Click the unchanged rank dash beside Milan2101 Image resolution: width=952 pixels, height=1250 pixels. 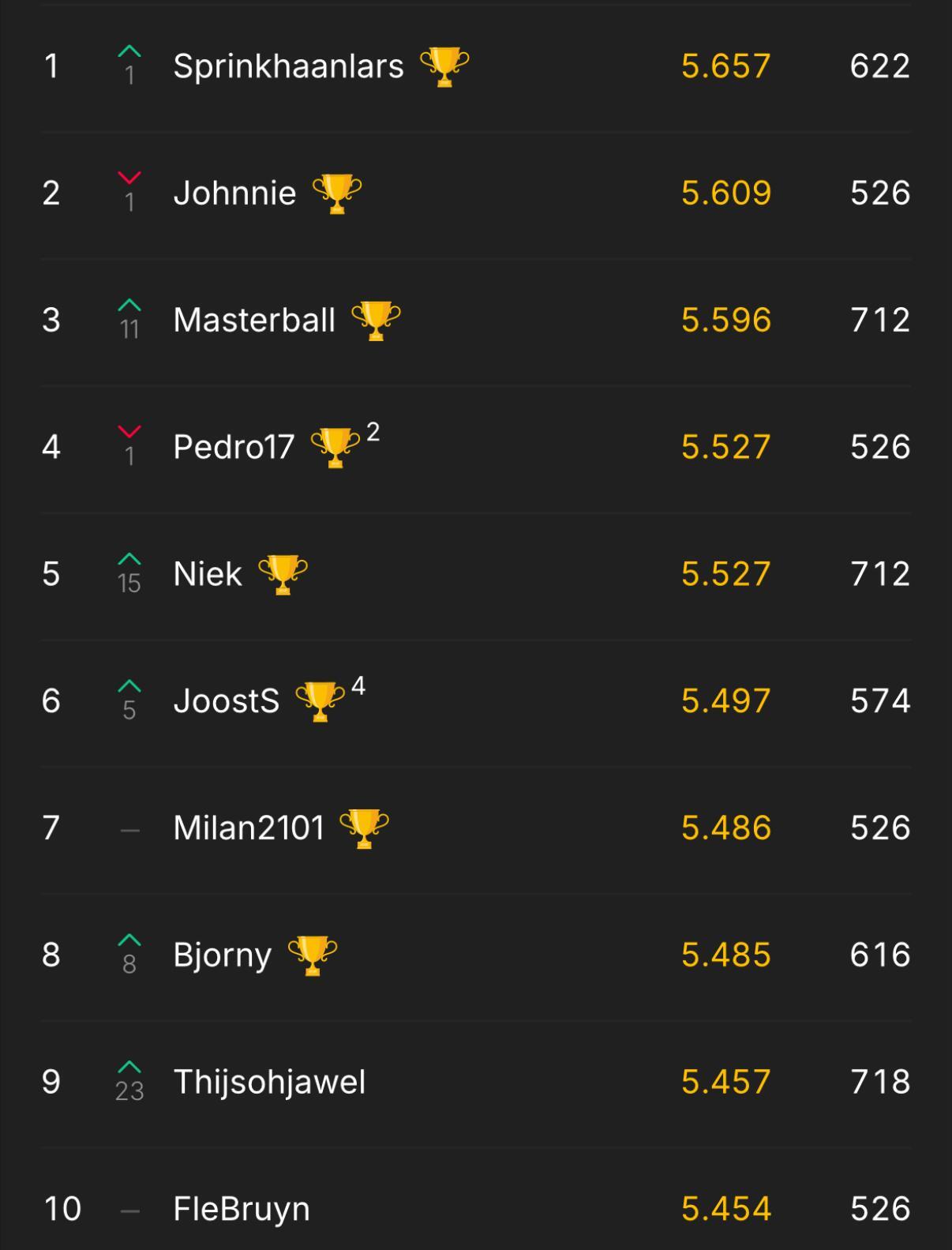click(x=129, y=830)
